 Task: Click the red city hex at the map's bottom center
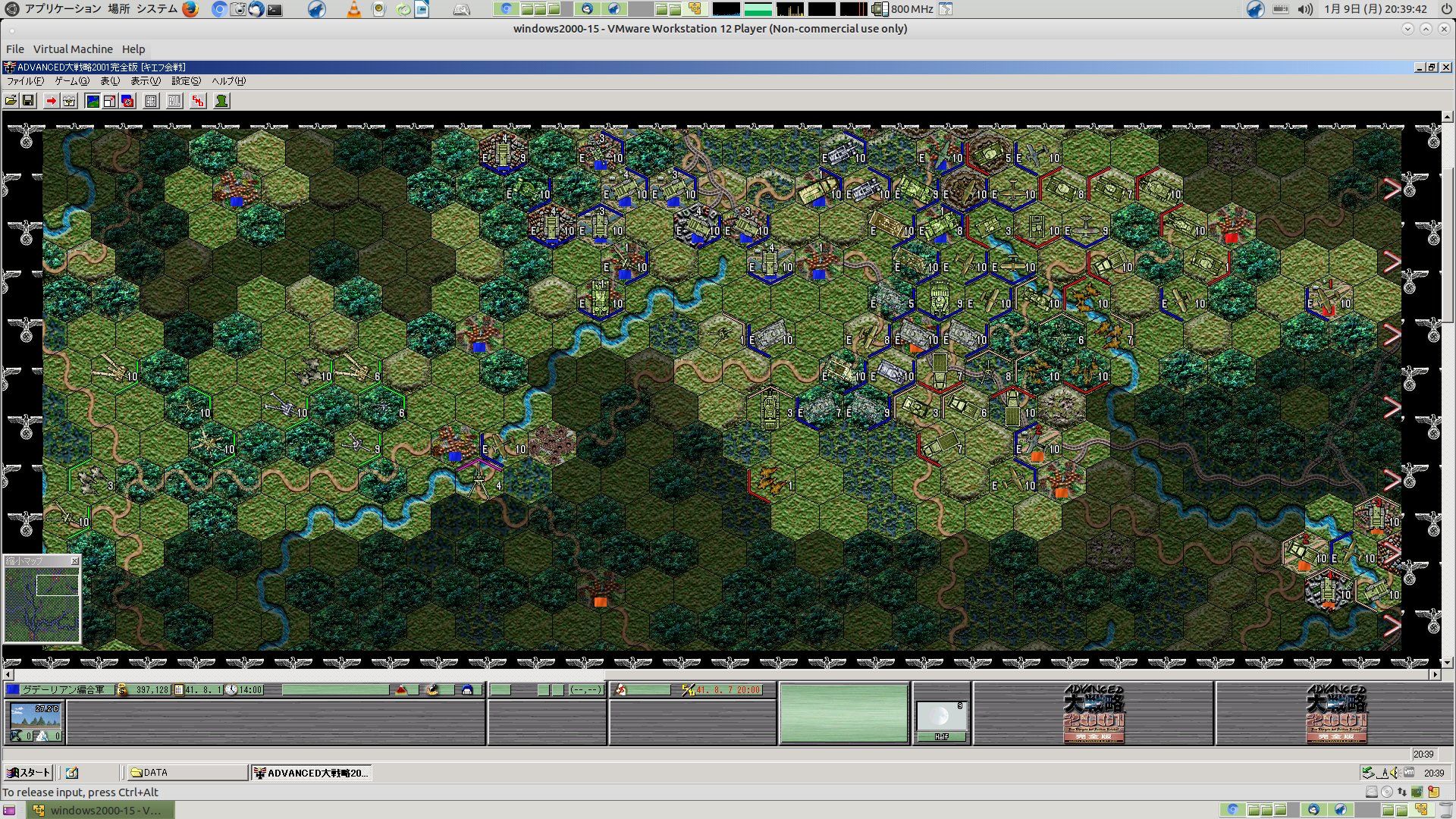coord(601,590)
